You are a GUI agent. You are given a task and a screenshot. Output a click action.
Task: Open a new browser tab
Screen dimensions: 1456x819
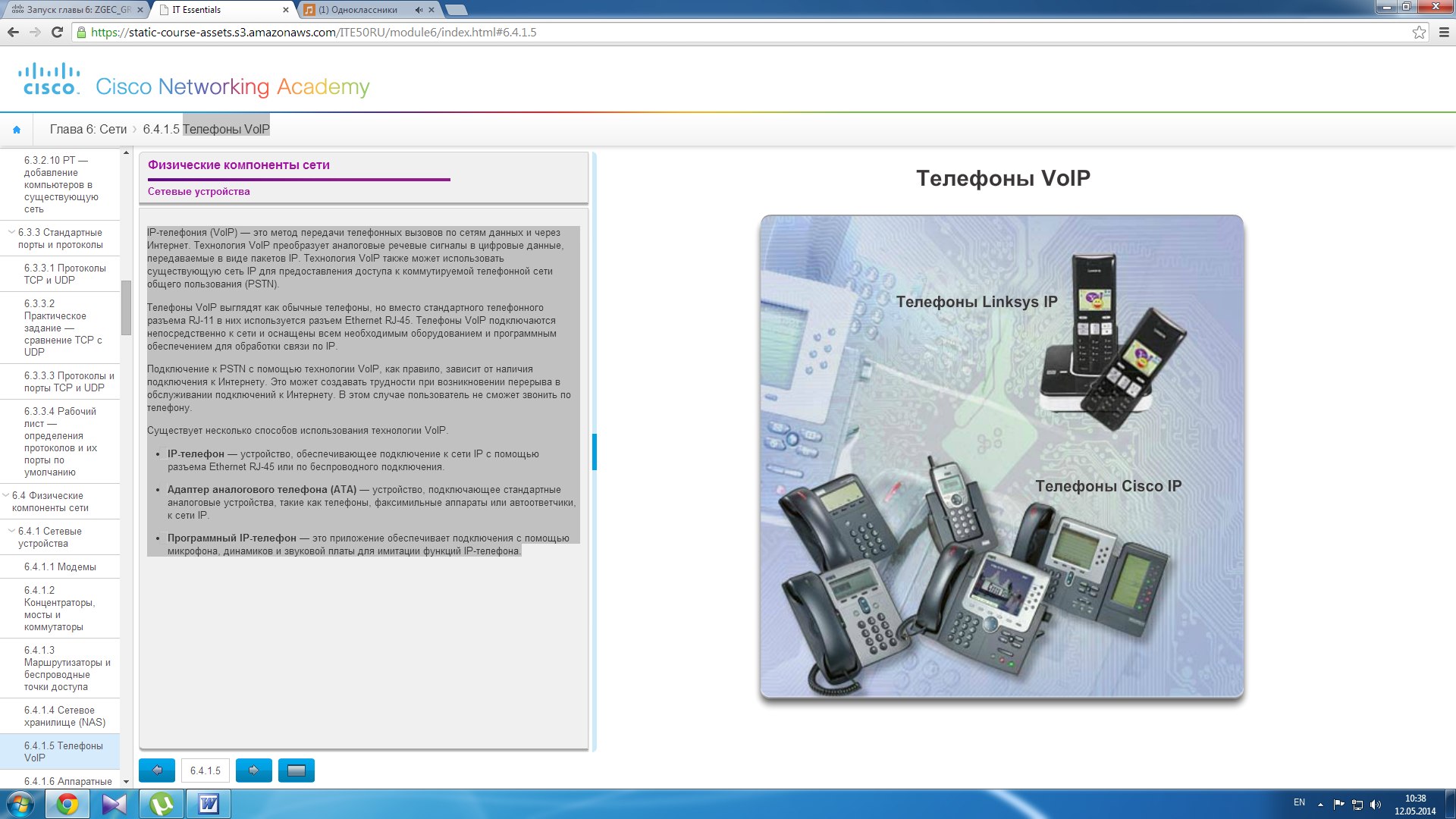tap(456, 10)
